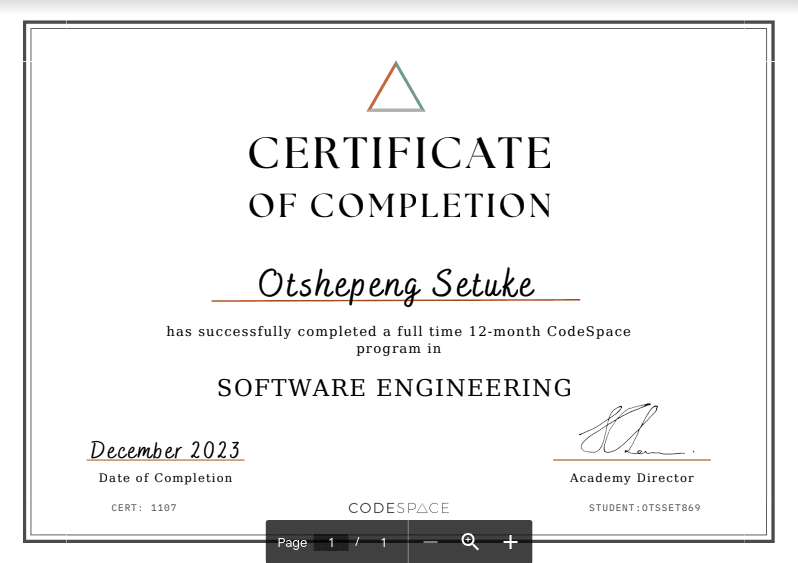Screen dimensions: 798x563
Task: Click the 'December 2023' date
Action: tap(165, 450)
